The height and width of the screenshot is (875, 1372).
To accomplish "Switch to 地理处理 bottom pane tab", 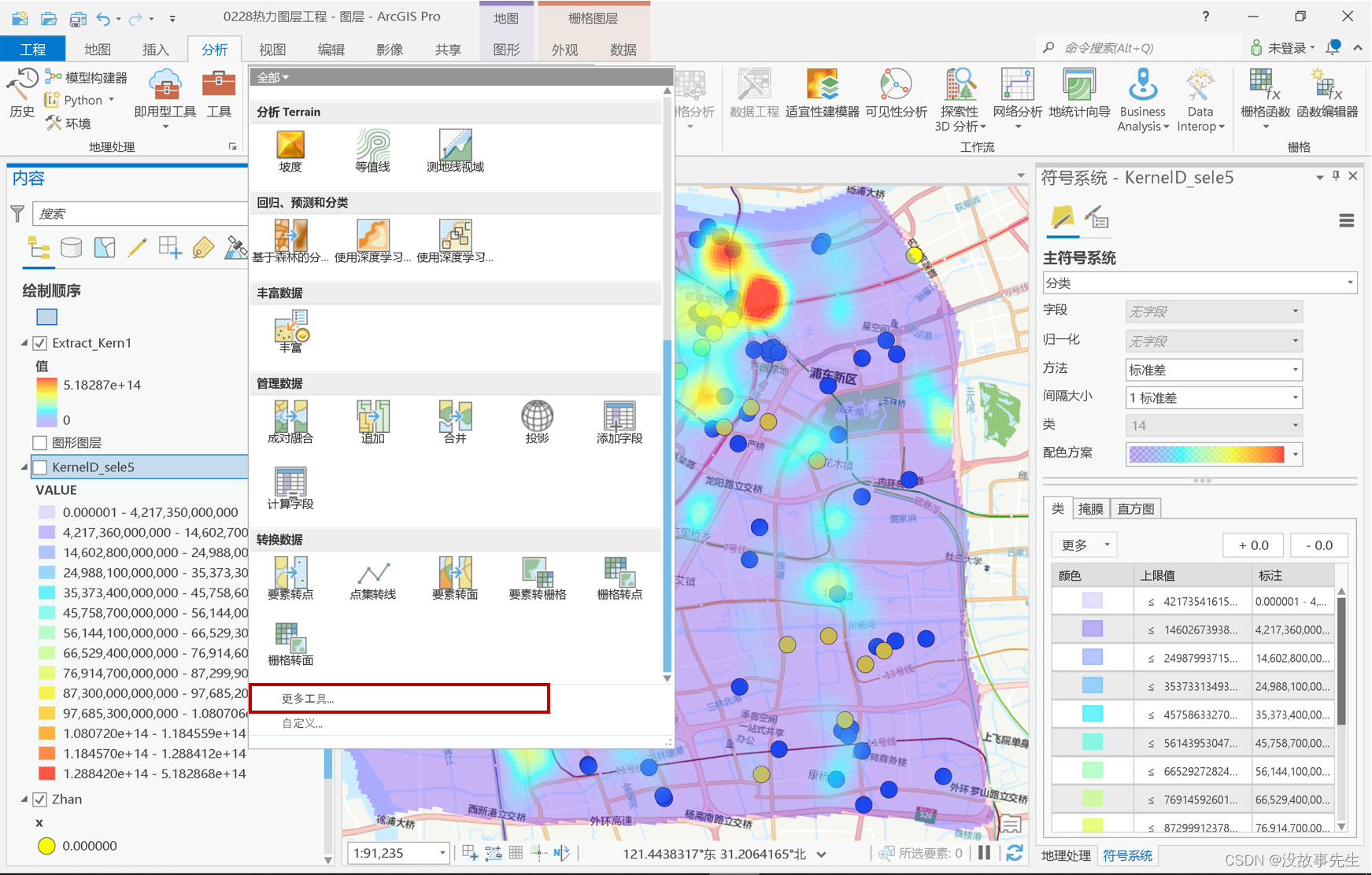I will pyautogui.click(x=1066, y=856).
